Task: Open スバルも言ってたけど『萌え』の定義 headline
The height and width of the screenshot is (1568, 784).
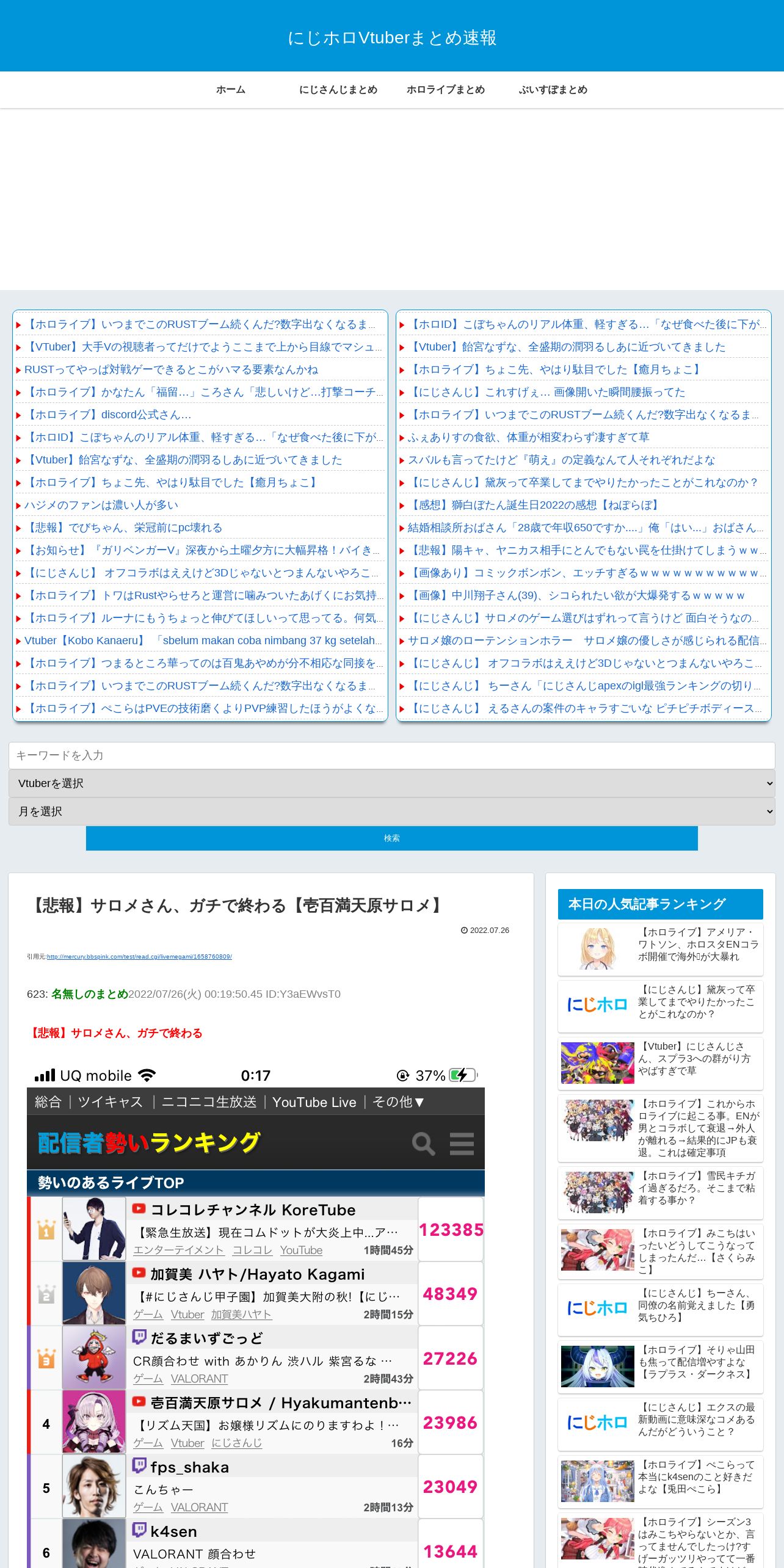Action: coord(561,460)
